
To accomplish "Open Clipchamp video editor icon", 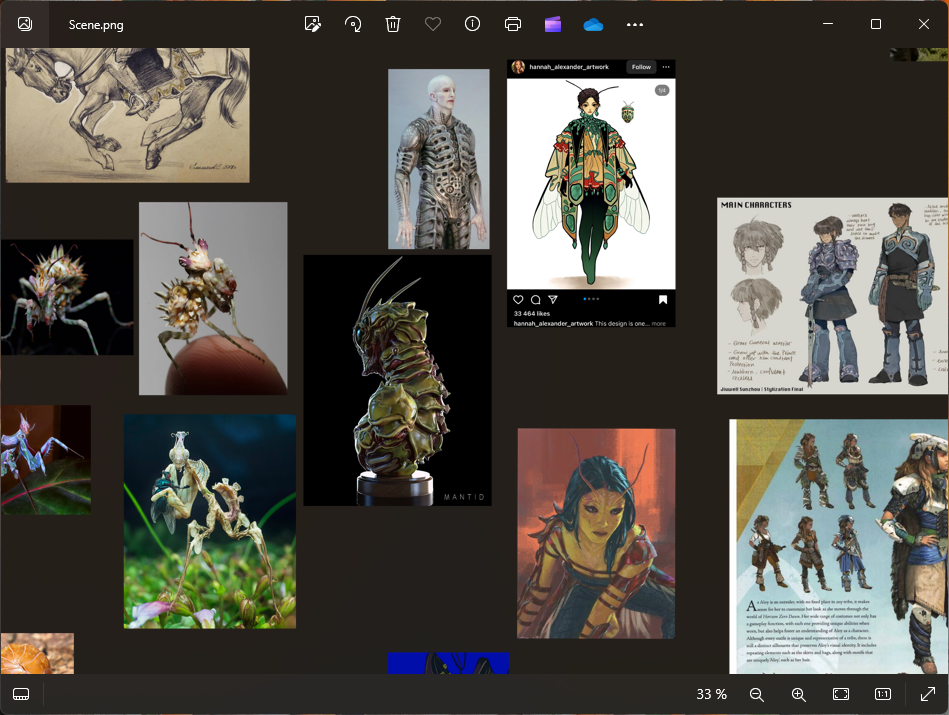I will click(x=553, y=24).
